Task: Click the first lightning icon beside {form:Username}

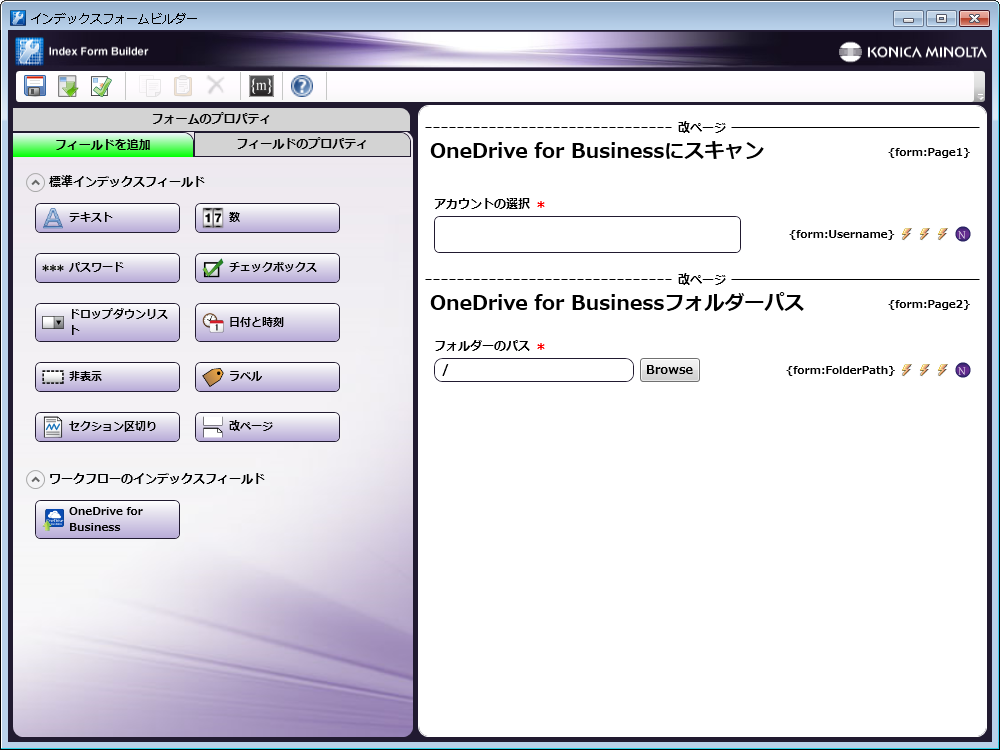Action: (906, 234)
